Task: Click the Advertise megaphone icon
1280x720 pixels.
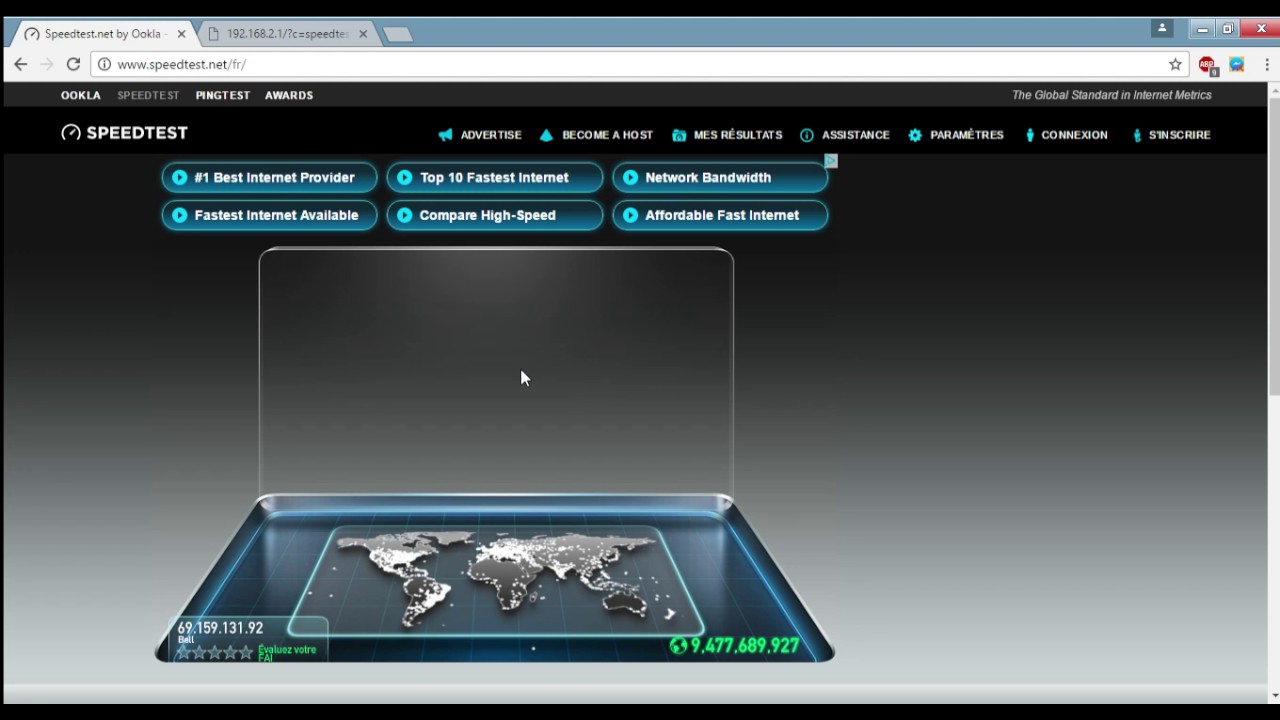Action: 445,135
